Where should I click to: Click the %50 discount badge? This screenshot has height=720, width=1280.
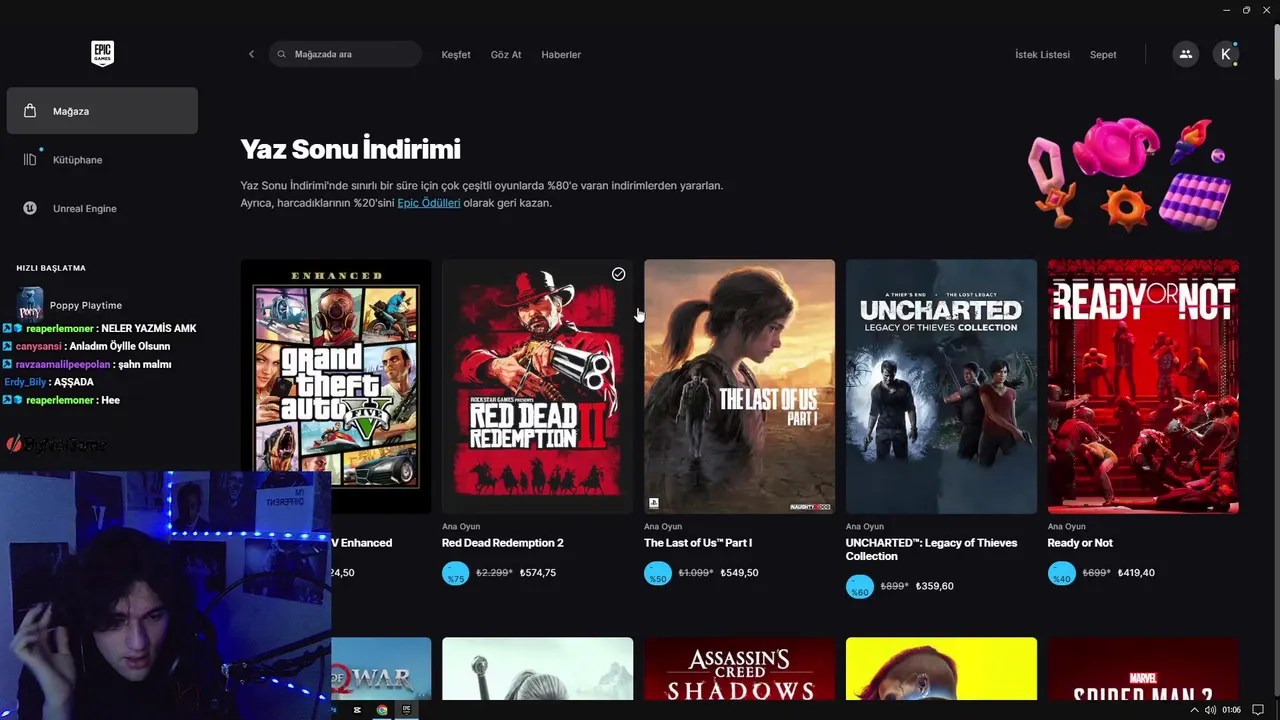(x=657, y=574)
